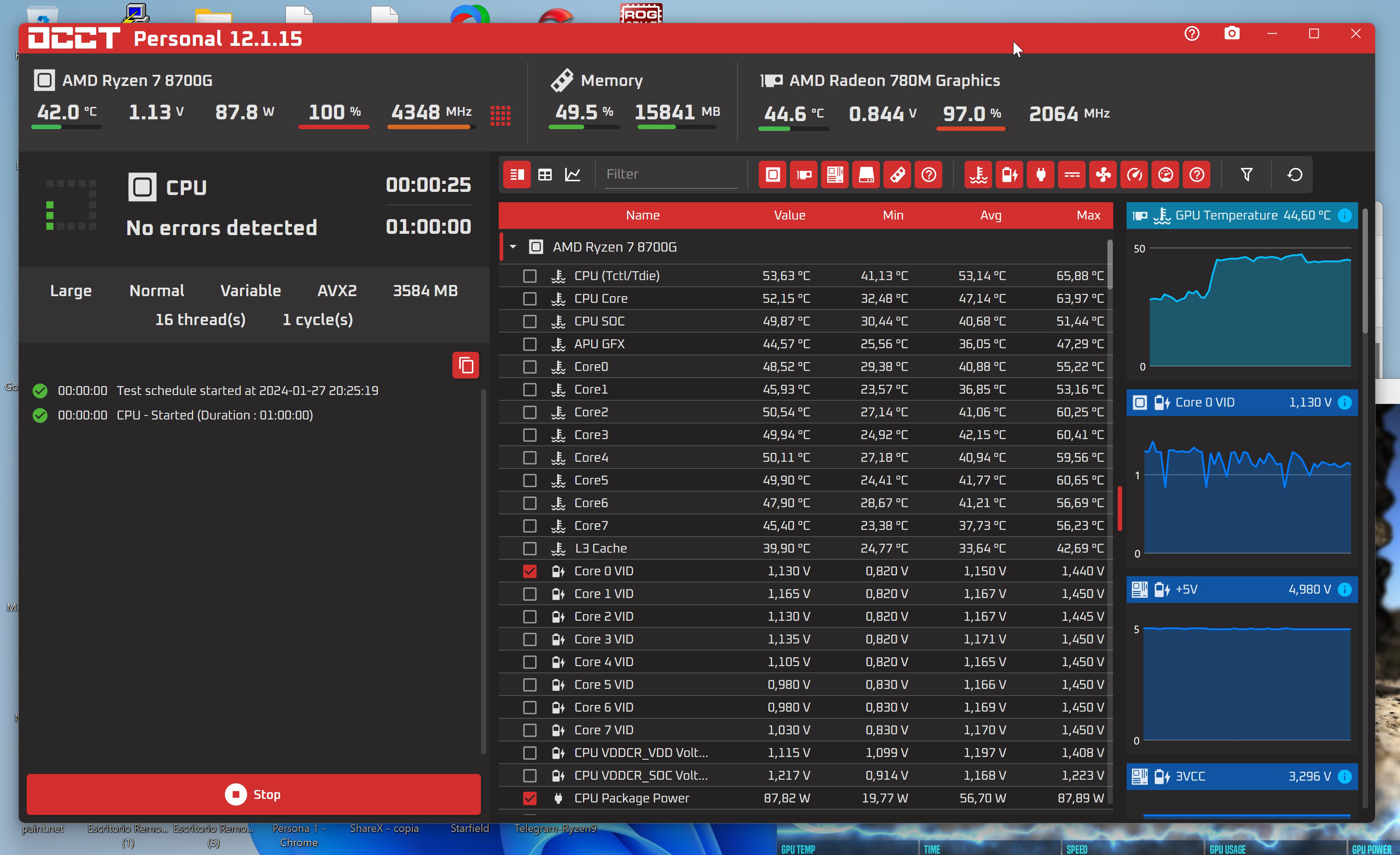
Task: Check the Core7 temperature sensor box
Action: pos(529,526)
